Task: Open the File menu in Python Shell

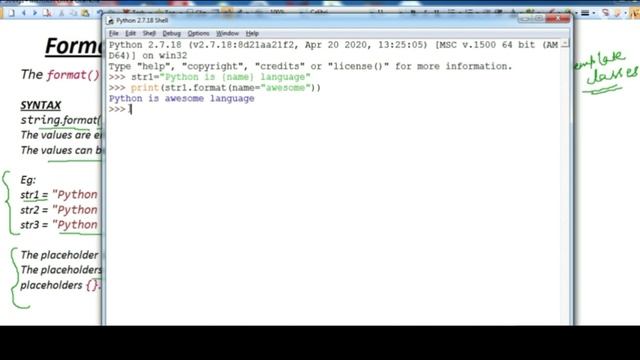Action: [113, 33]
